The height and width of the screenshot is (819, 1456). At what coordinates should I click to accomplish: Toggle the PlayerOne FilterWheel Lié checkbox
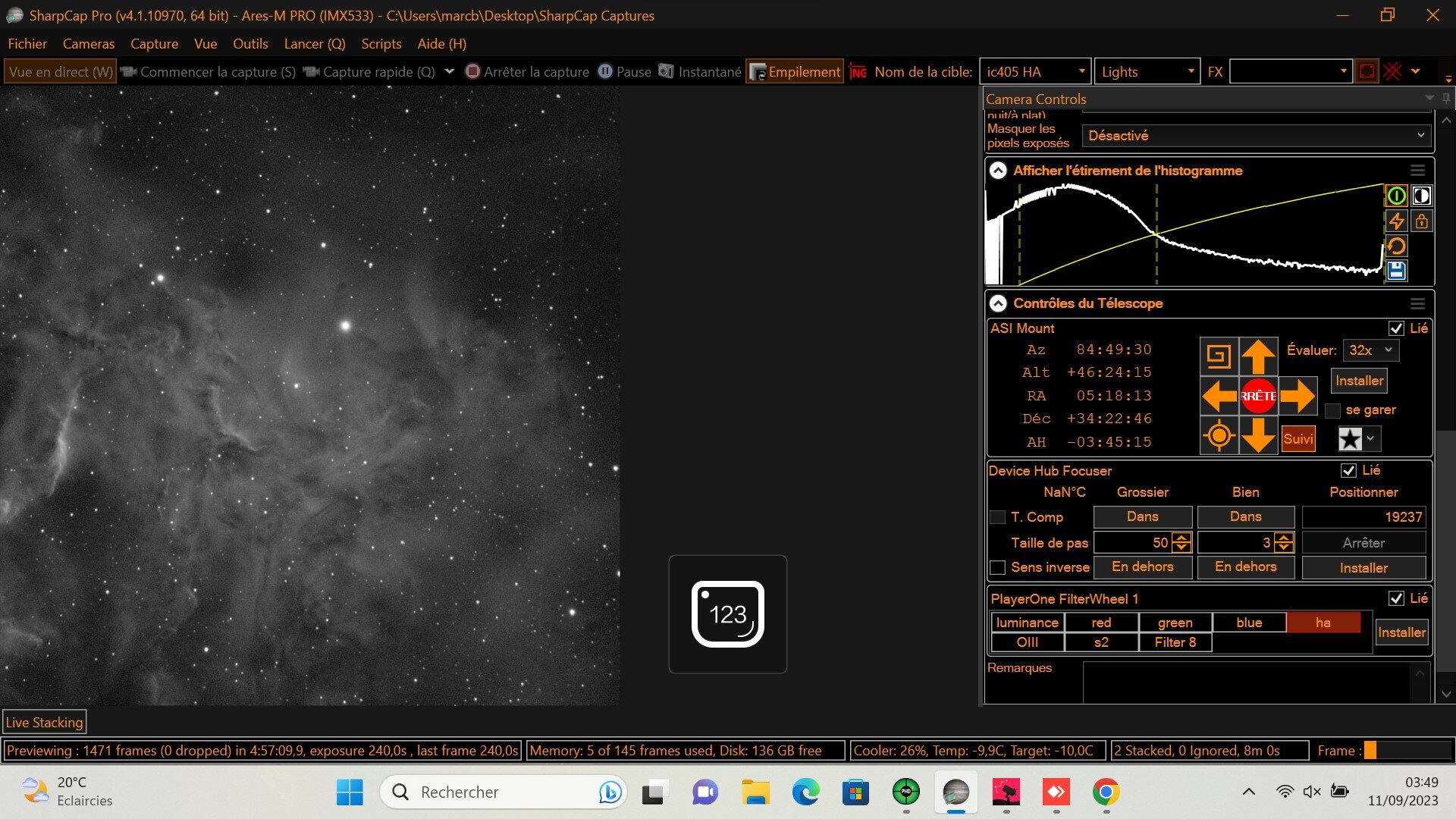(x=1396, y=598)
